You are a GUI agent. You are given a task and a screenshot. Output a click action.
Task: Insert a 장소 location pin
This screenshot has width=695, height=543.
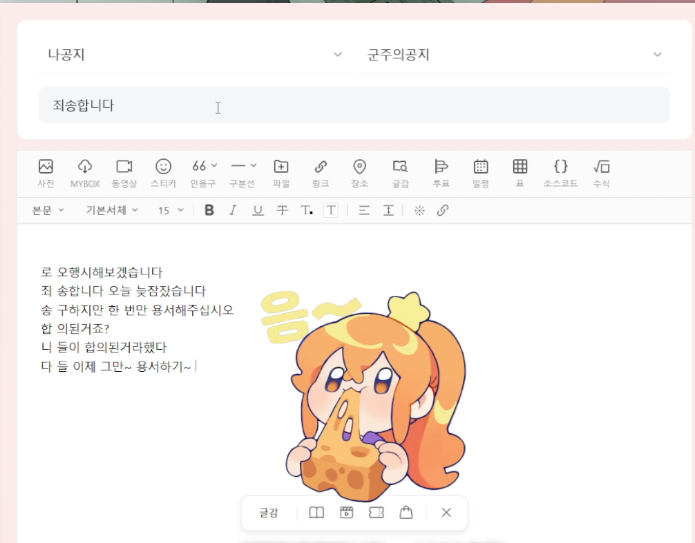point(360,172)
